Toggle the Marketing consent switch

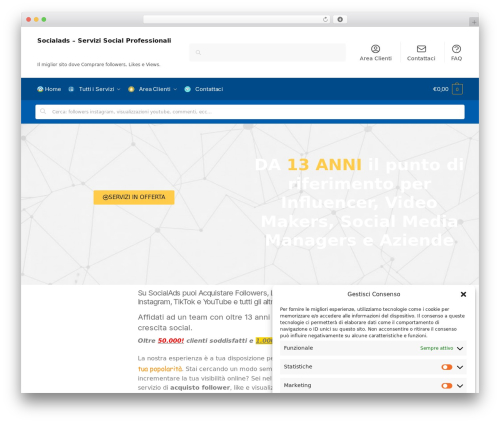coord(447,386)
